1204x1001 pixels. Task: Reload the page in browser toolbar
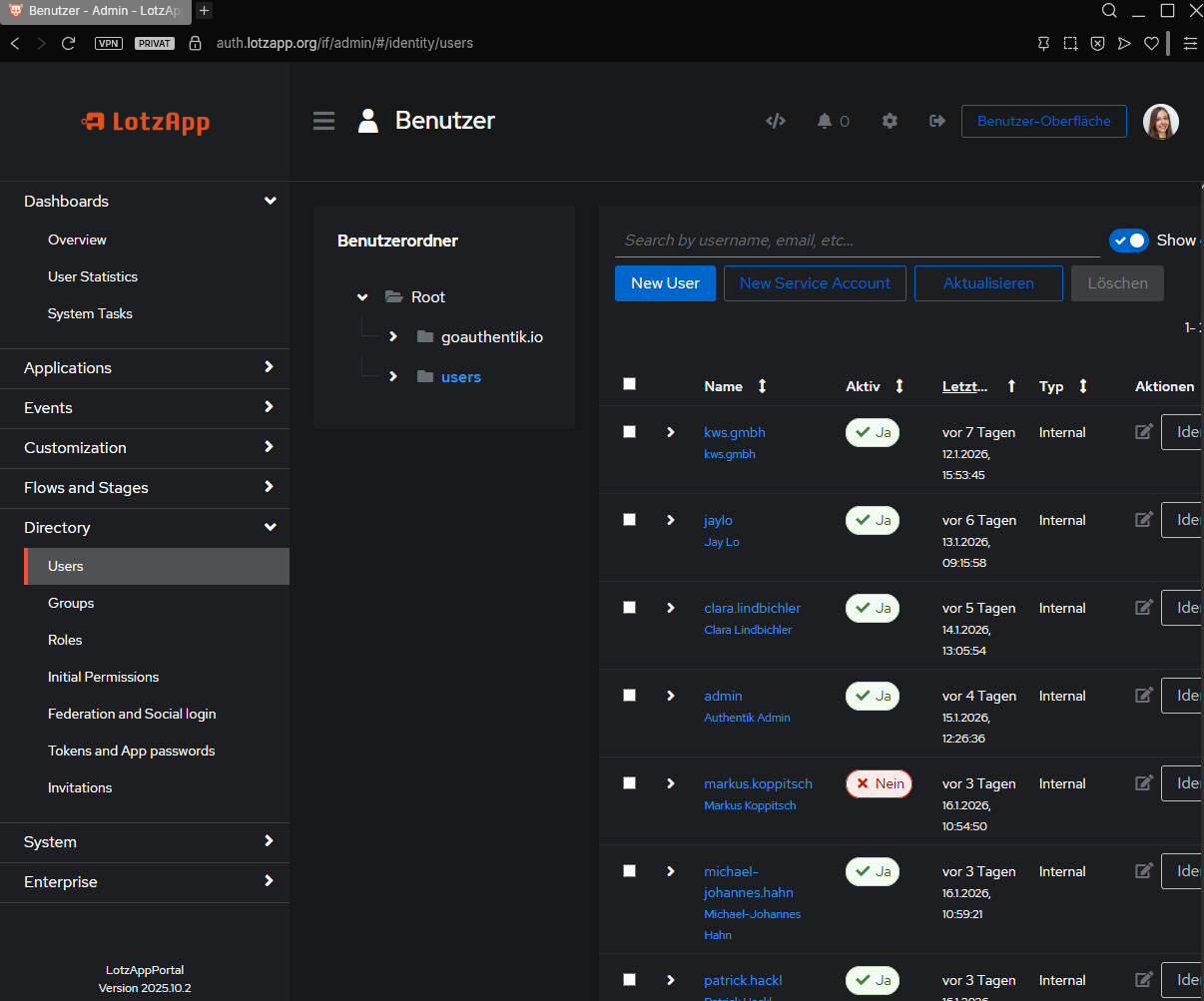[x=69, y=43]
